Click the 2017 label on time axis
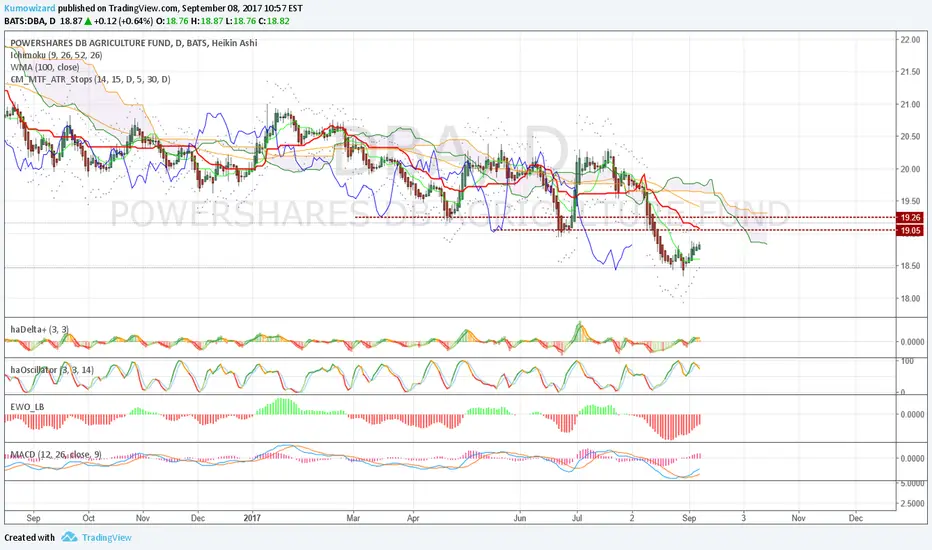Image resolution: width=932 pixels, height=550 pixels. [252, 518]
